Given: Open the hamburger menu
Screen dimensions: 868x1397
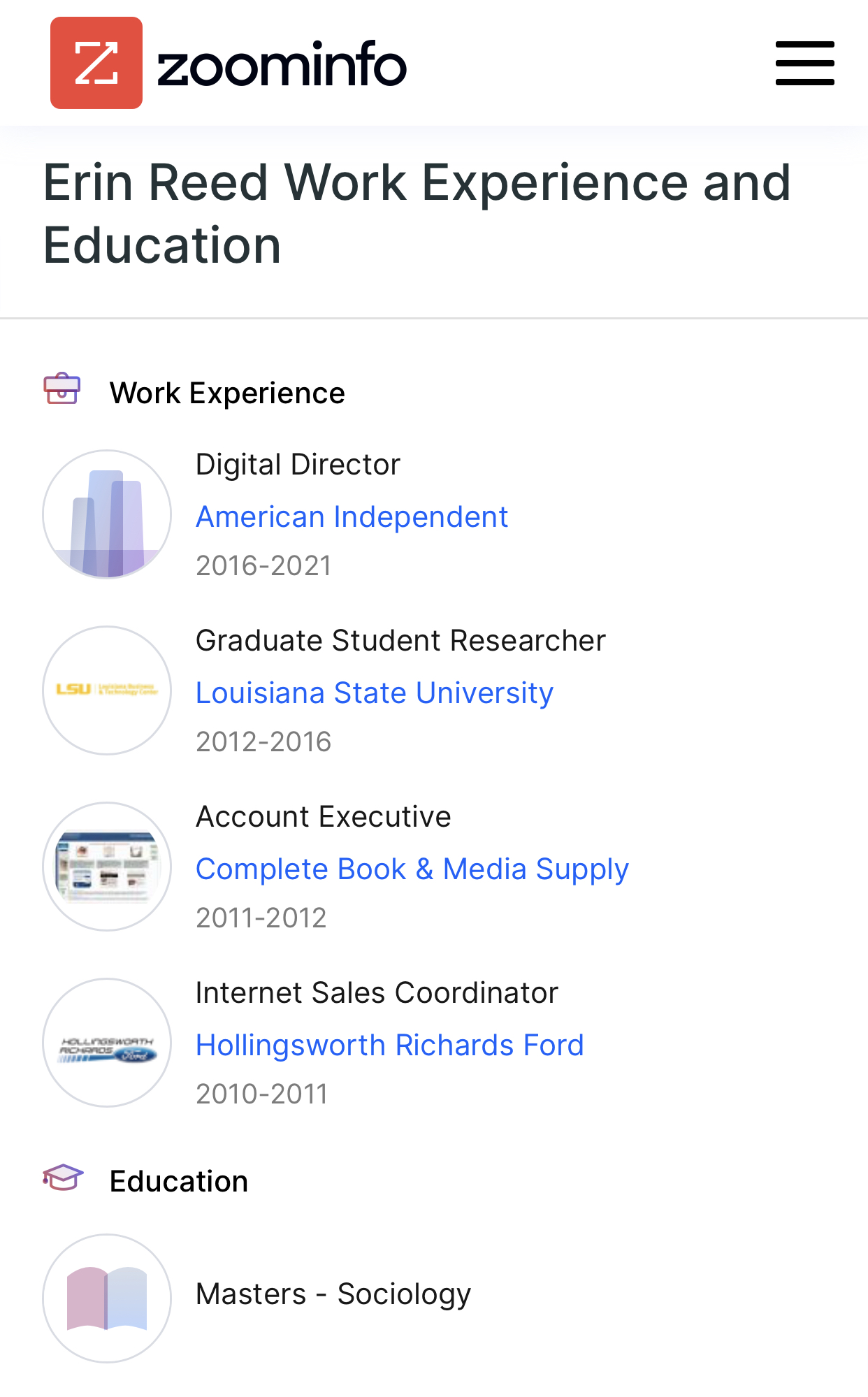Looking at the screenshot, I should 804,64.
